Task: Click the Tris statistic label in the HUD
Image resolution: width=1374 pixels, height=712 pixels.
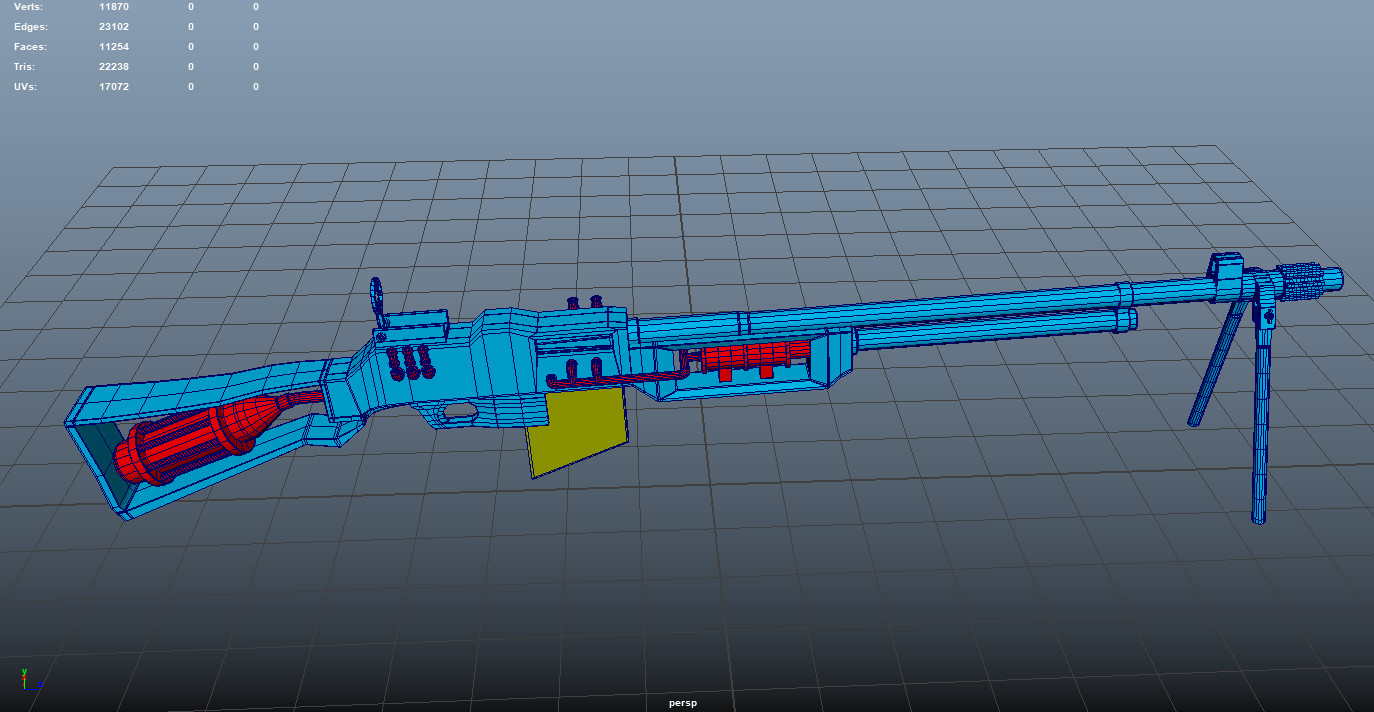Action: click(22, 66)
